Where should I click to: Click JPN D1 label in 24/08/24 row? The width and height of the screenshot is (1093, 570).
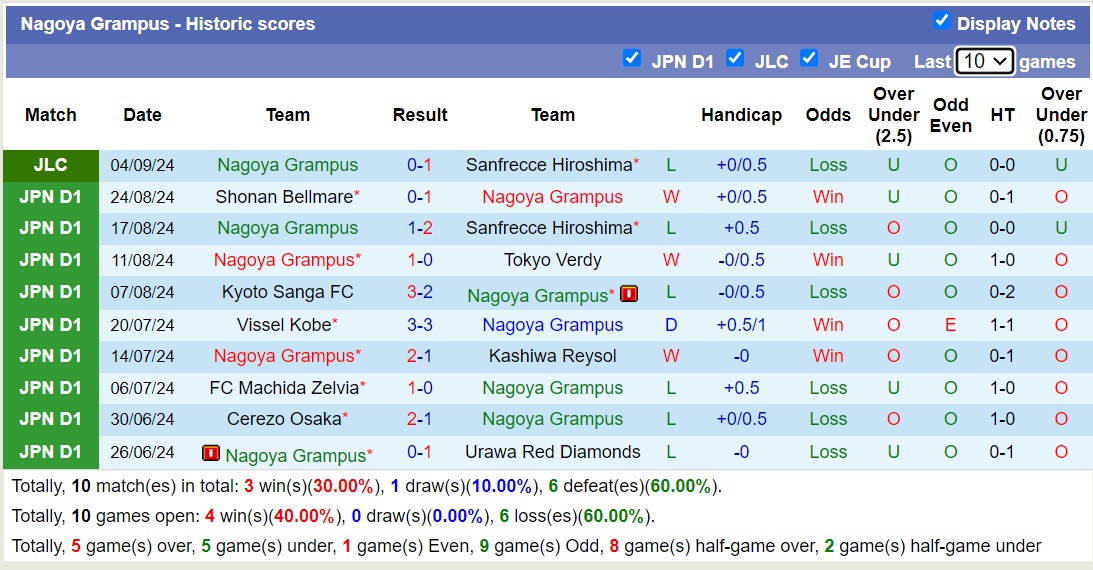pyautogui.click(x=50, y=197)
